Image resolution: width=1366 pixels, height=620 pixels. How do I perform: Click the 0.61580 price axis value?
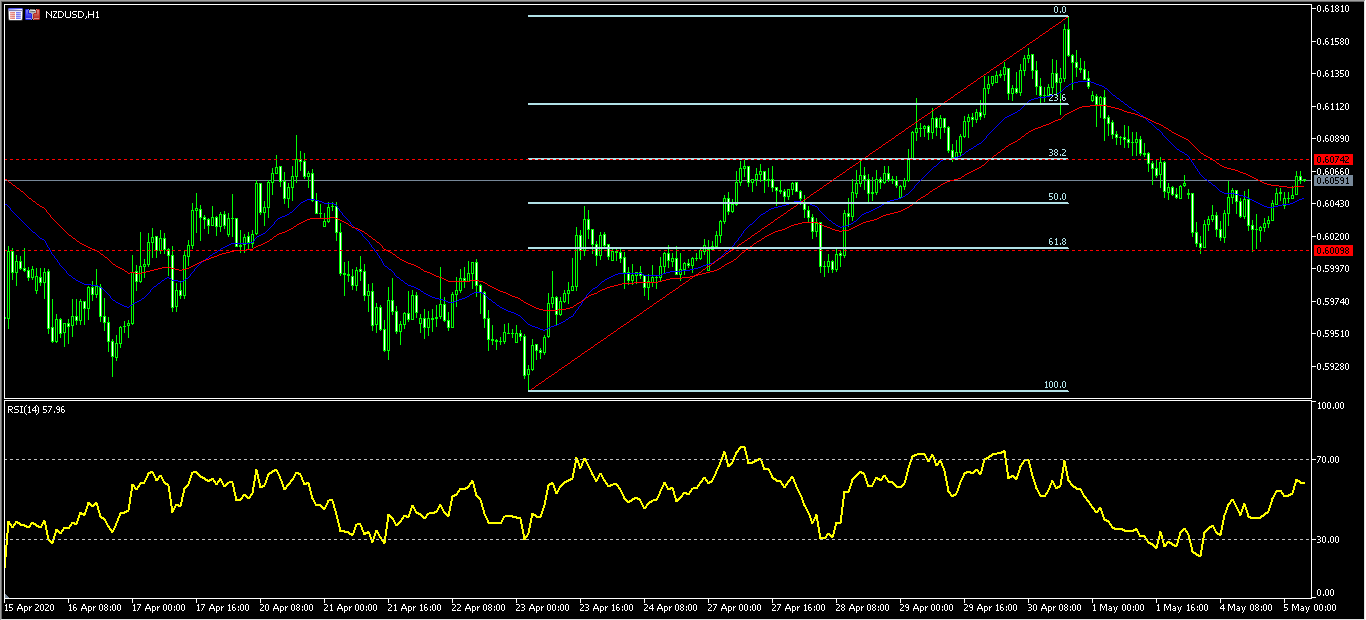1334,41
